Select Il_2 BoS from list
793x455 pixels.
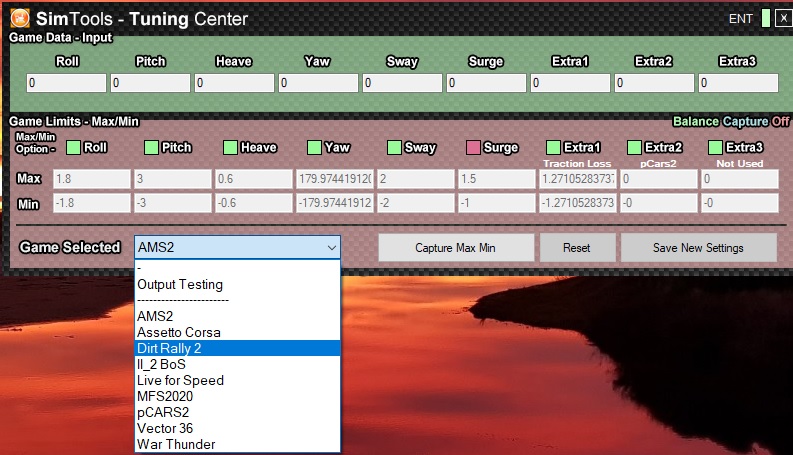point(237,365)
